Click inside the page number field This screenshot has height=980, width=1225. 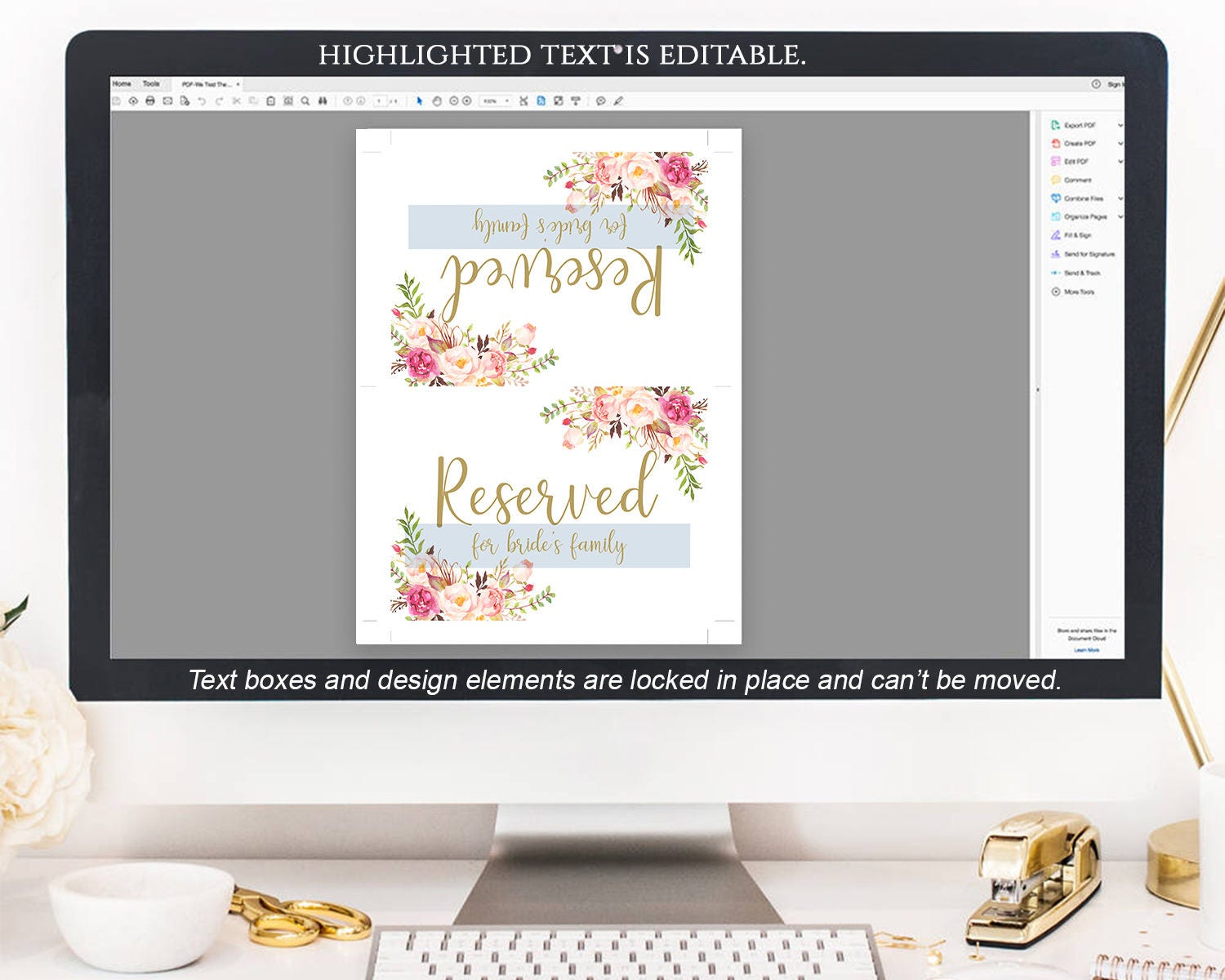tap(378, 100)
